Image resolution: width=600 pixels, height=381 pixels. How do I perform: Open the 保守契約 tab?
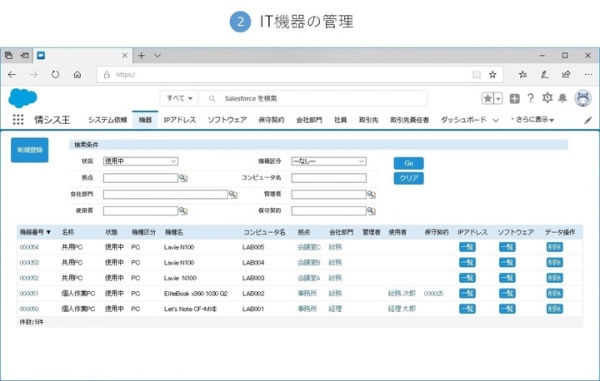click(x=271, y=120)
